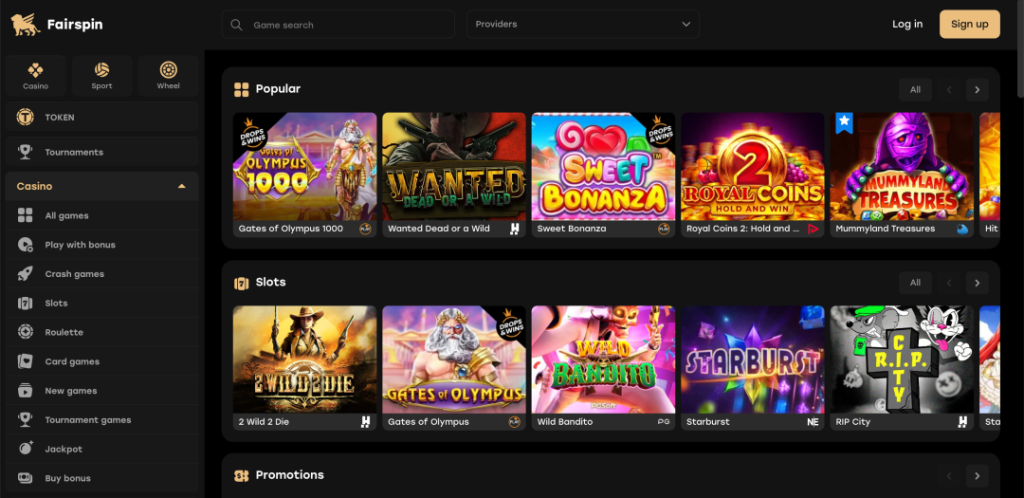This screenshot has width=1024, height=498.
Task: Click the New games icon
Action: coord(25,390)
